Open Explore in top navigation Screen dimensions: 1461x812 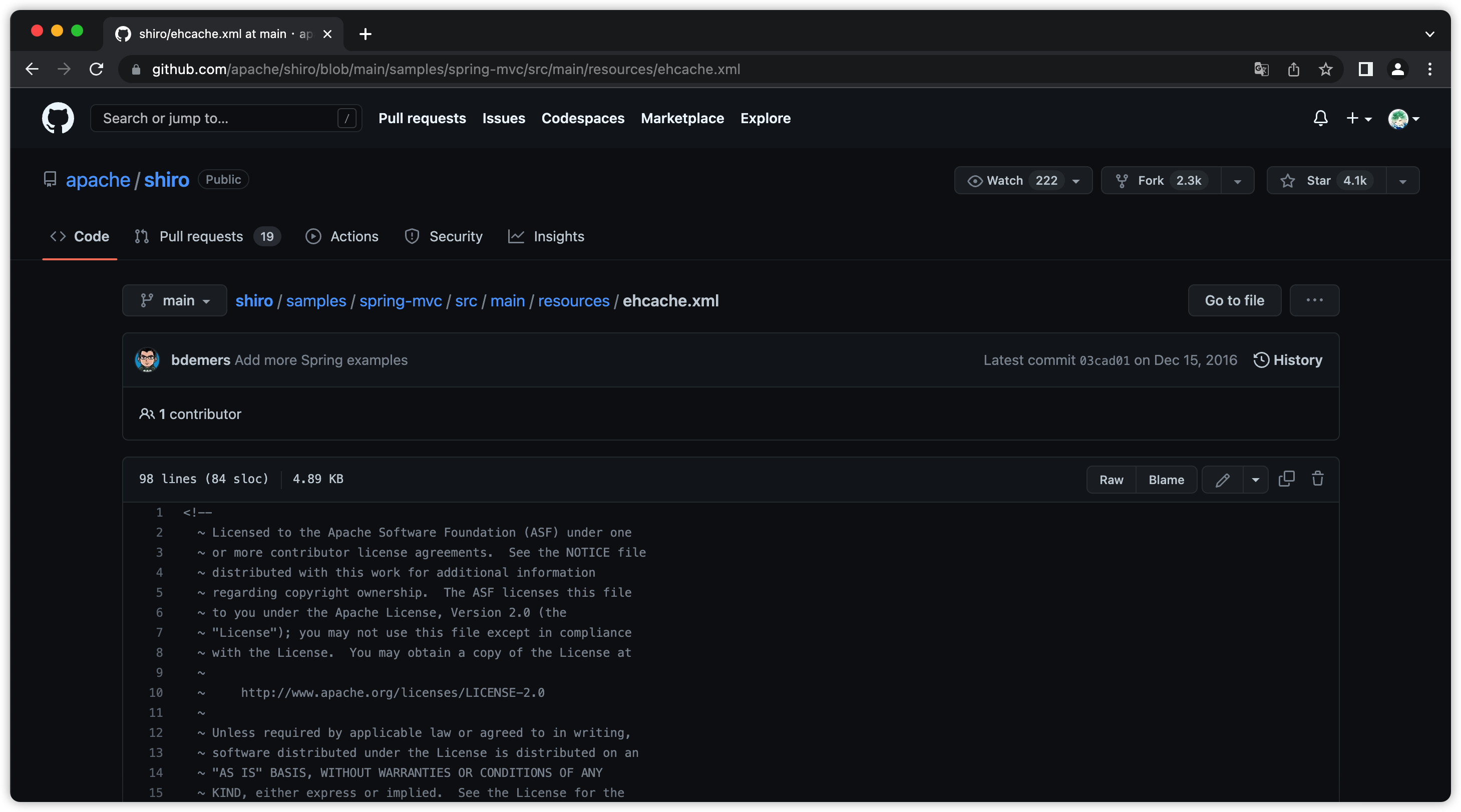(765, 118)
